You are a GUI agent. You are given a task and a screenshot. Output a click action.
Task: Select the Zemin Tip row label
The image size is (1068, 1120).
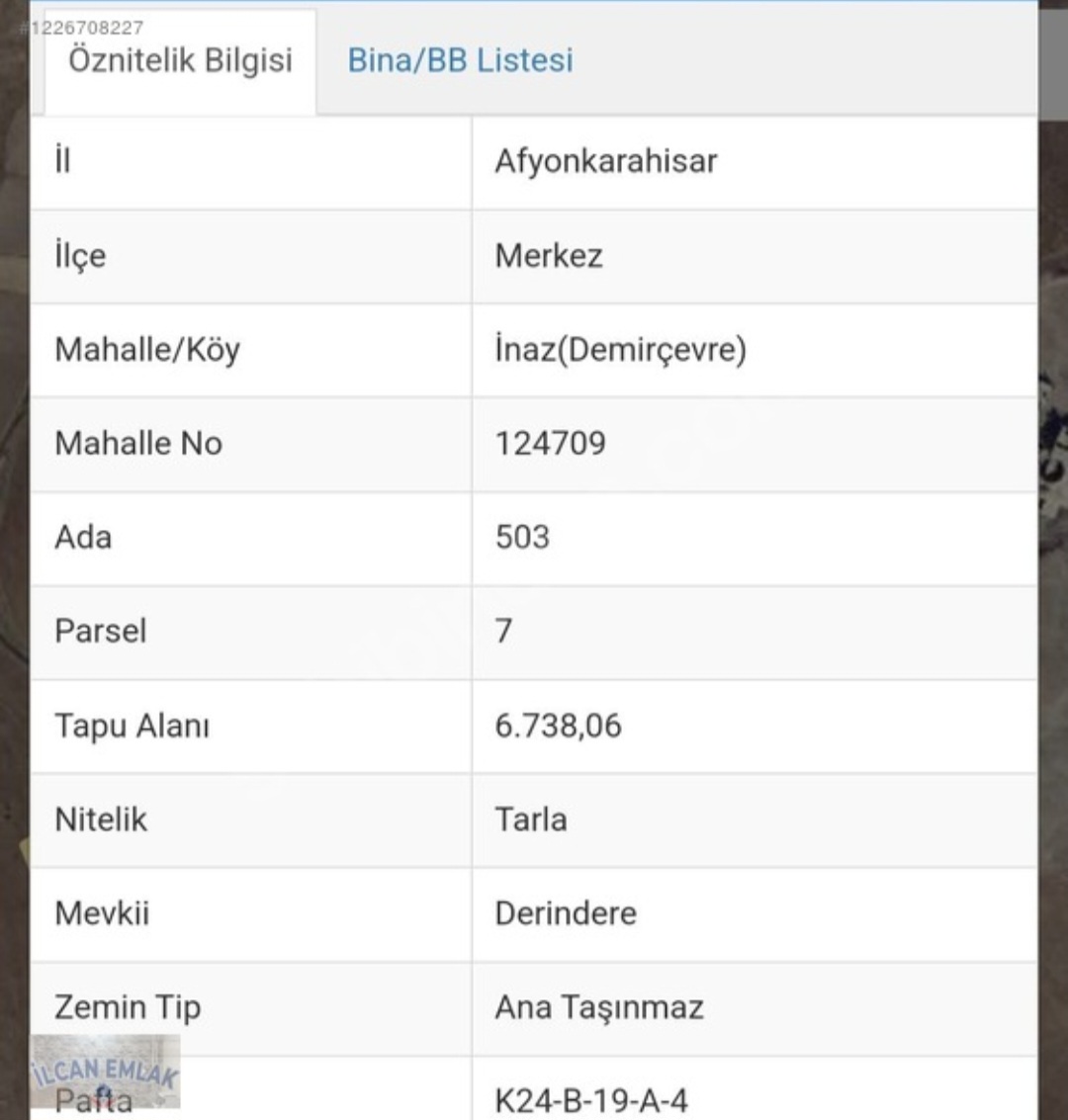click(x=128, y=1007)
